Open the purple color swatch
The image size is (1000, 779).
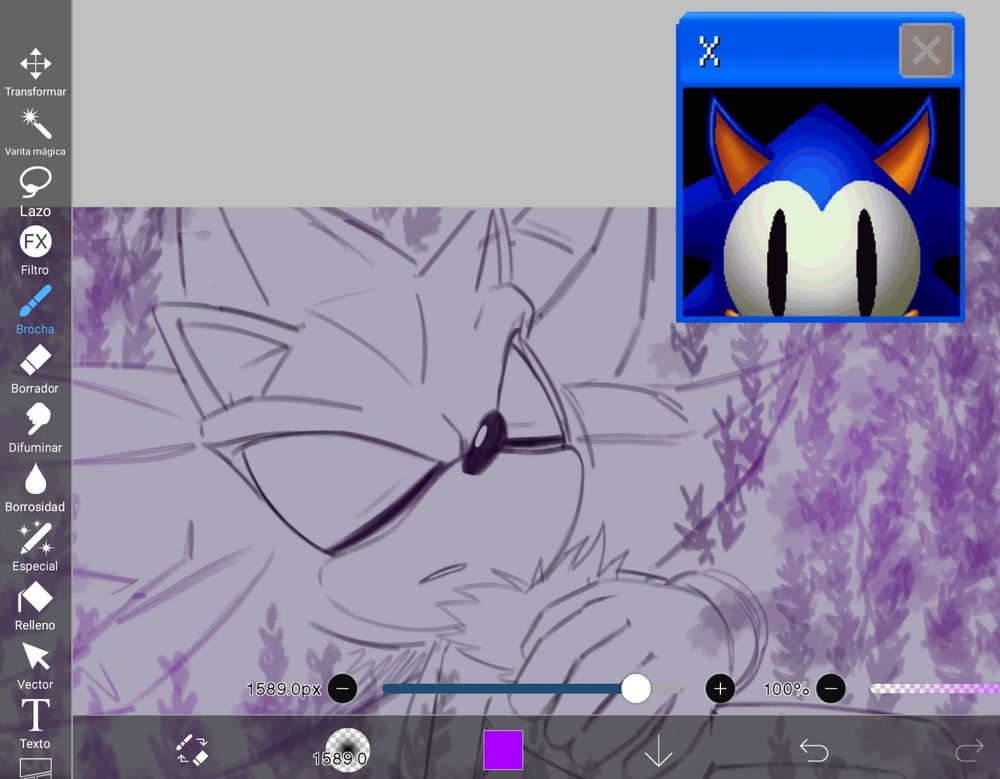503,750
